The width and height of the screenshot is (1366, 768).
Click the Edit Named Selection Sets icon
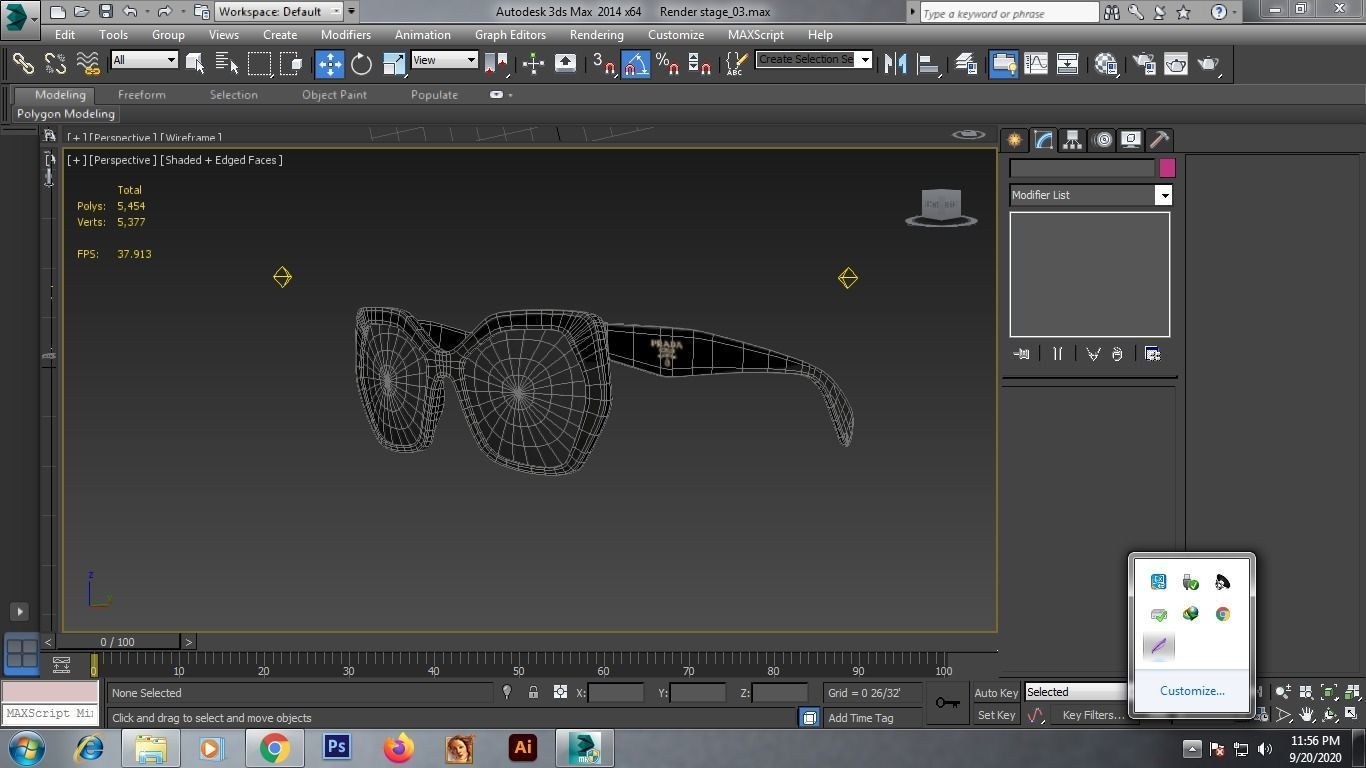pos(736,63)
